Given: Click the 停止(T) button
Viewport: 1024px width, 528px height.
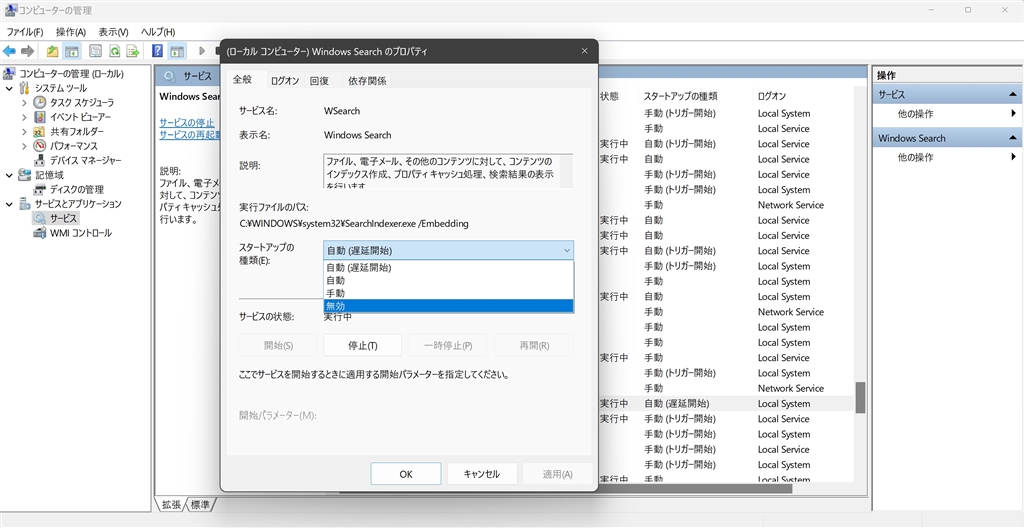Looking at the screenshot, I should (x=362, y=345).
